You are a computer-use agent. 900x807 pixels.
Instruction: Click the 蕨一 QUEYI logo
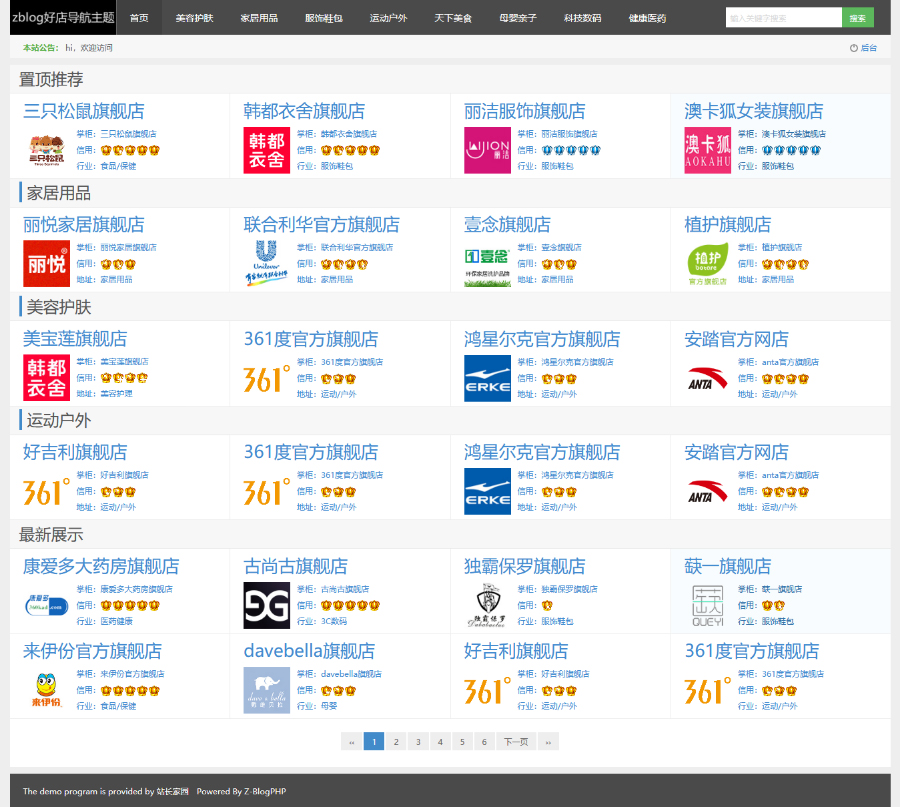708,606
